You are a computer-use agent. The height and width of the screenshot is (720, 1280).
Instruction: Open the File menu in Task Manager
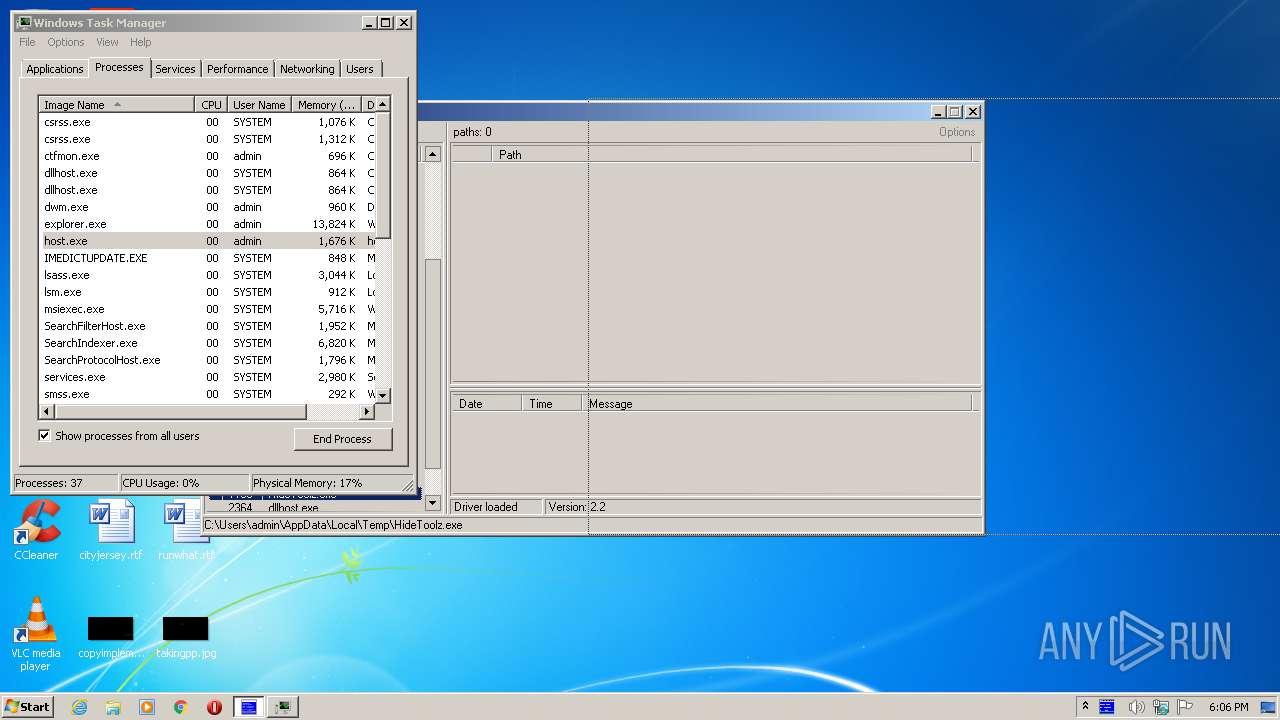(27, 42)
